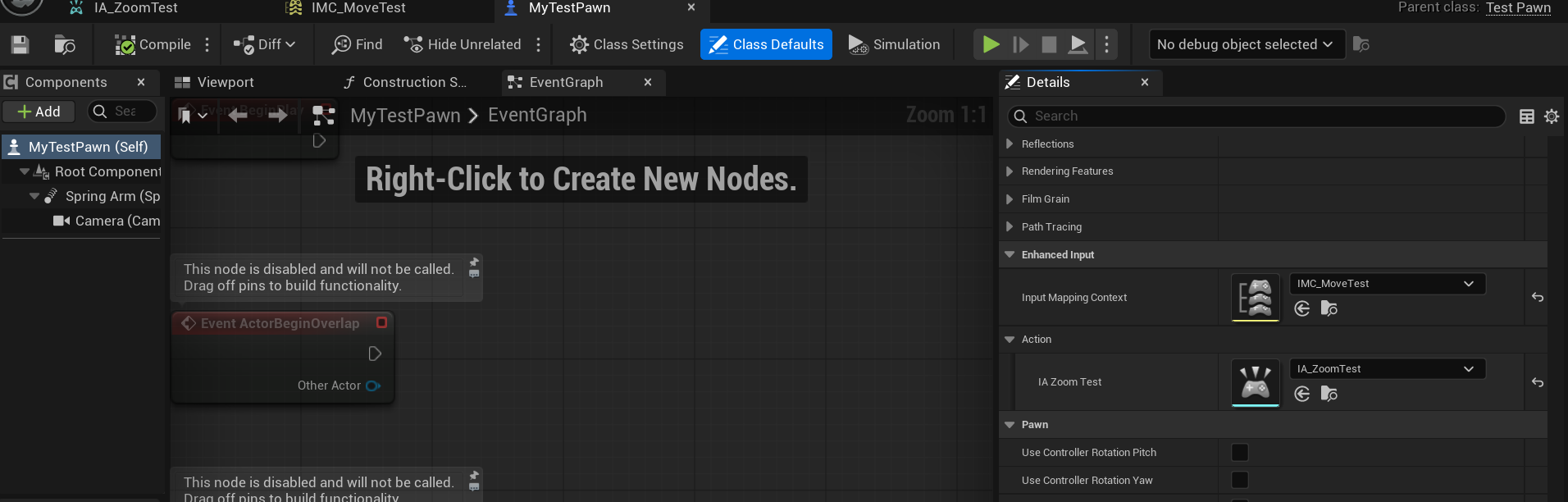Click Event ActorBeginOverlap node title
Image resolution: width=1568 pixels, height=502 pixels.
tap(280, 323)
